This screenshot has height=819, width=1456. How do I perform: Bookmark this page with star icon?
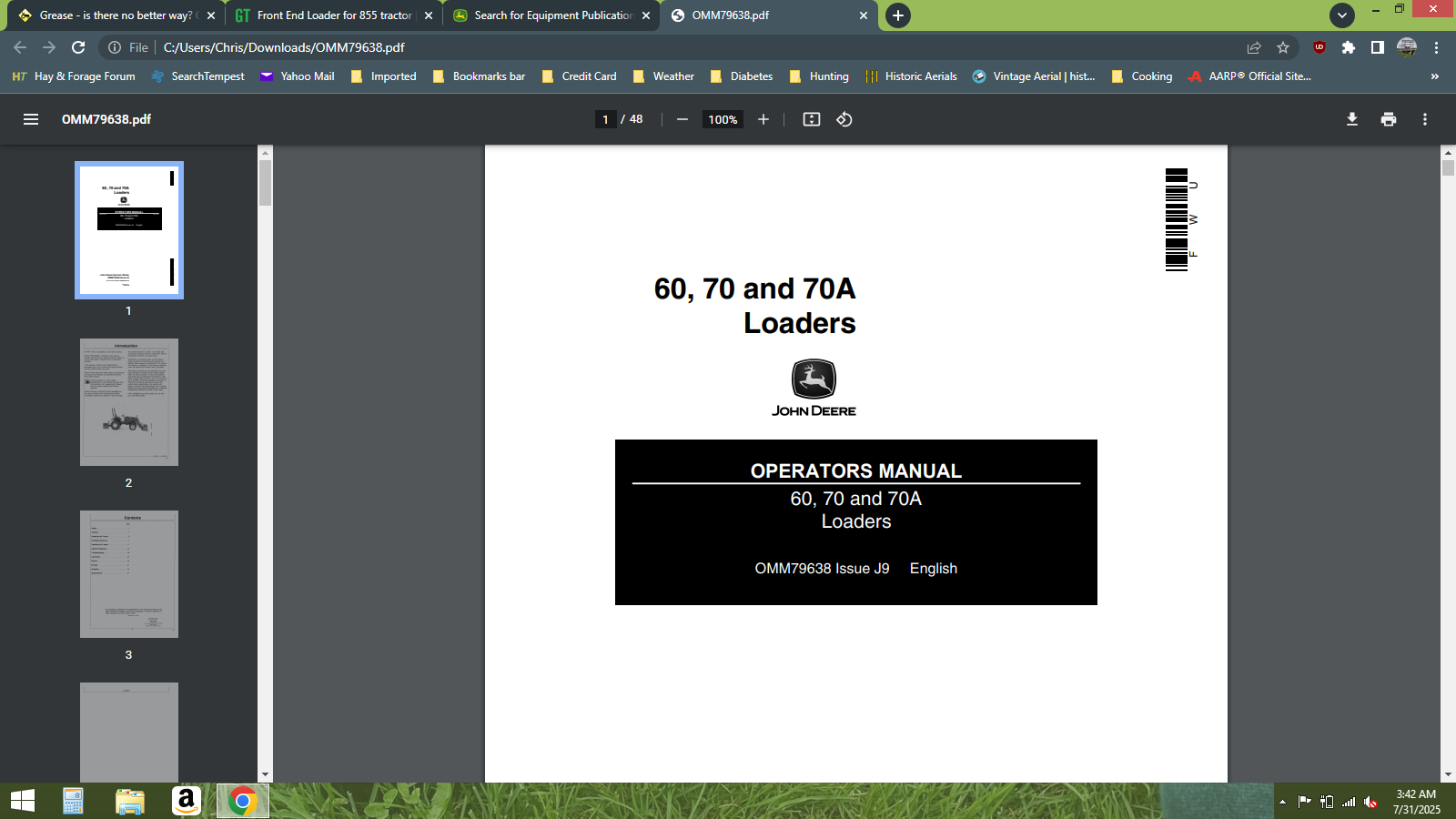1283,47
